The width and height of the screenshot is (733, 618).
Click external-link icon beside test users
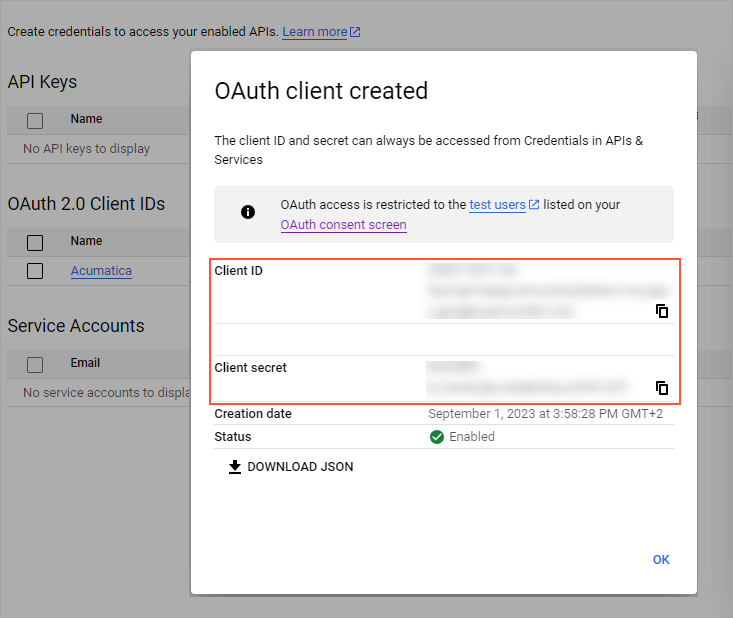pos(534,205)
